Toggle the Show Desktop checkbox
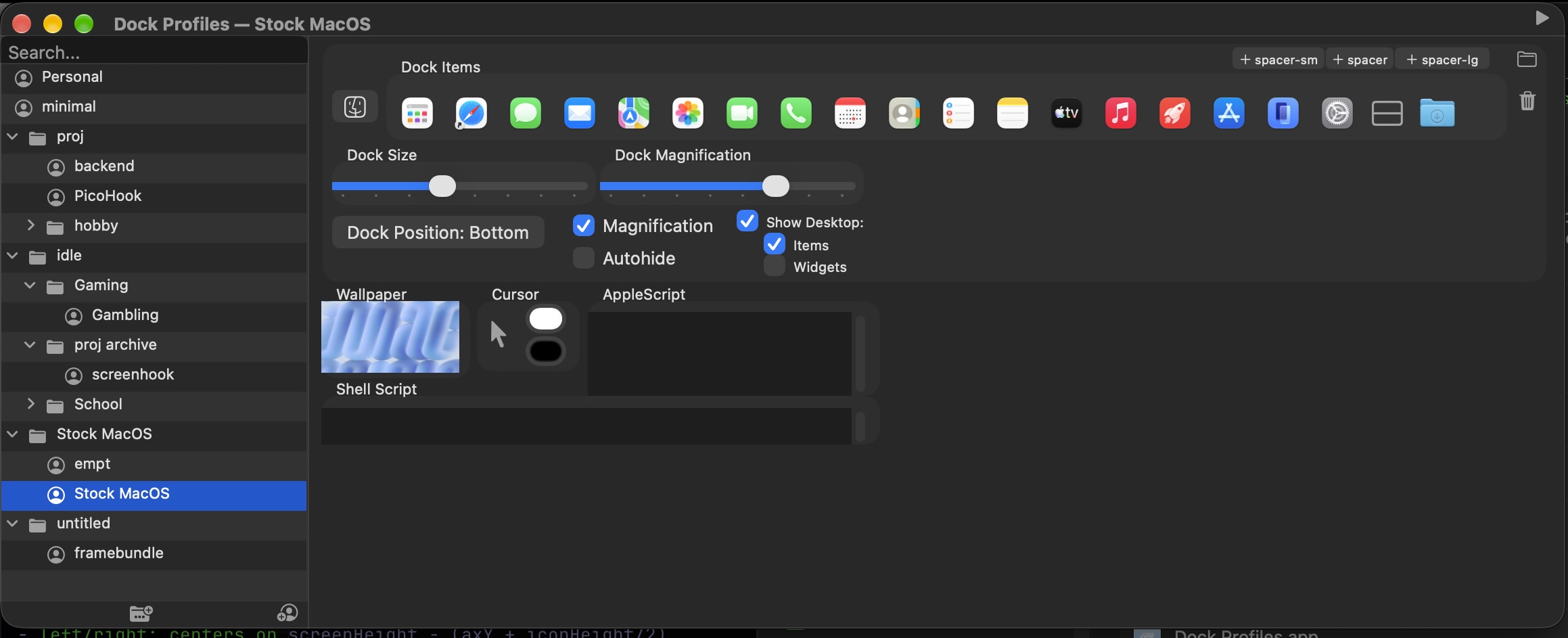This screenshot has width=1568, height=638. tap(747, 221)
